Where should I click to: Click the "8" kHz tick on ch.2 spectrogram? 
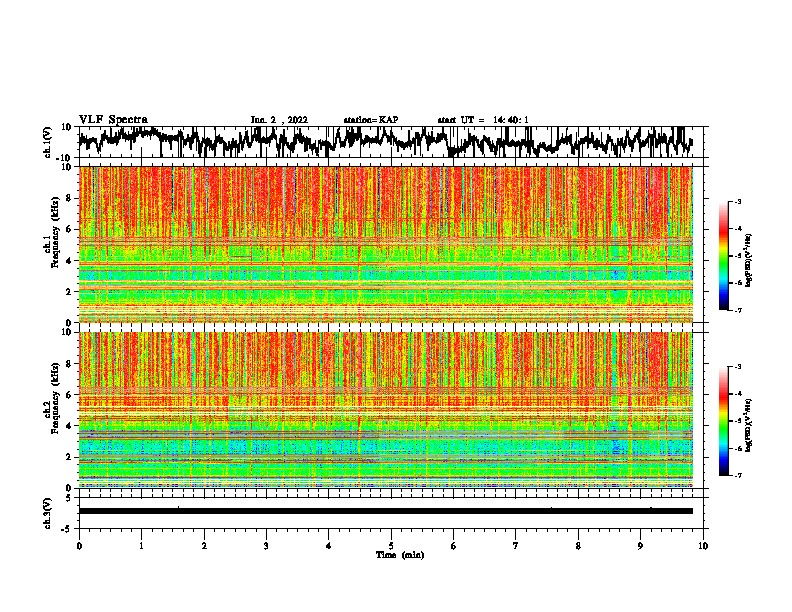point(69,364)
